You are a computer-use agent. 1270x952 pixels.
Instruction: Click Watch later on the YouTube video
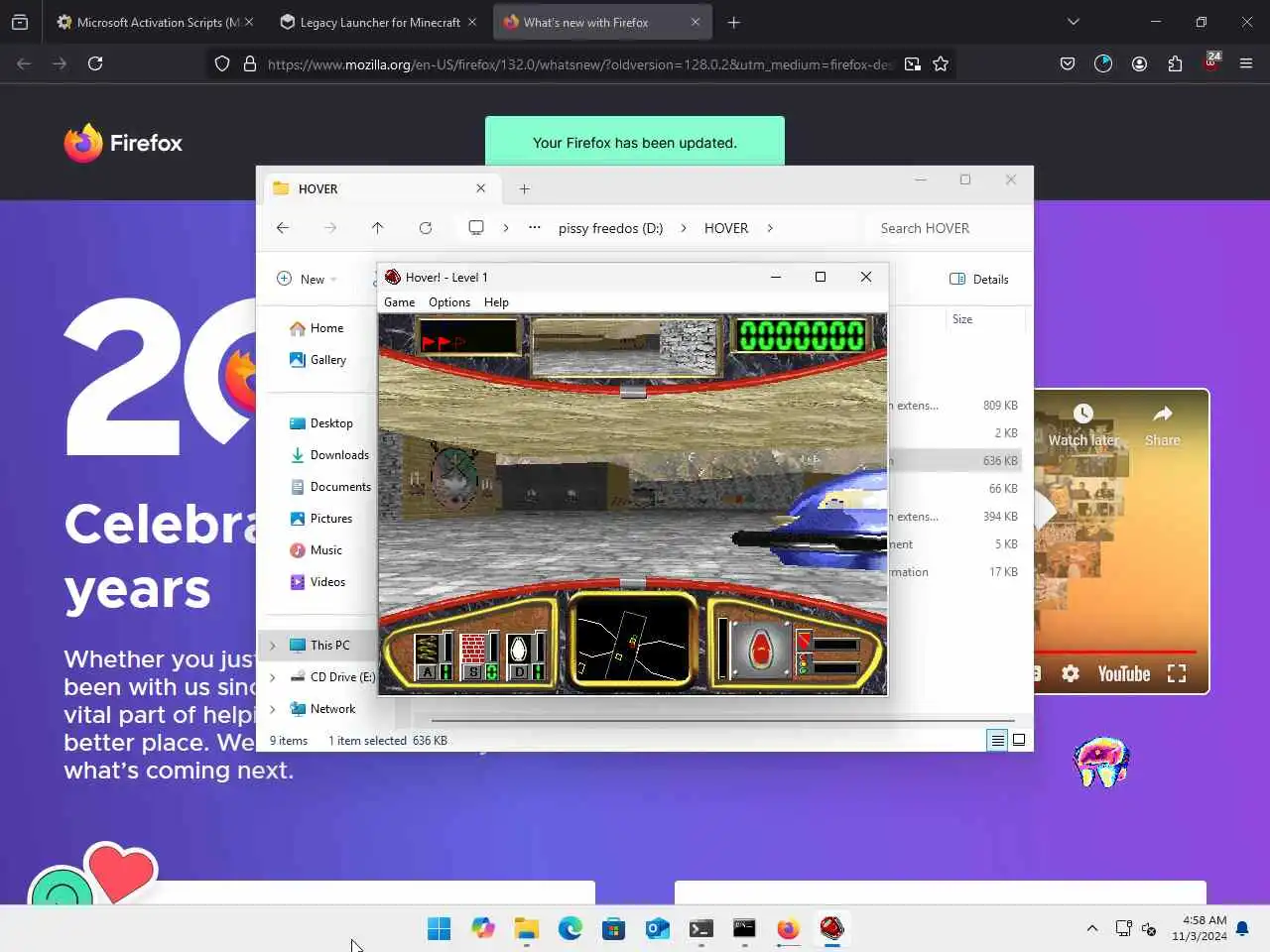click(1083, 426)
